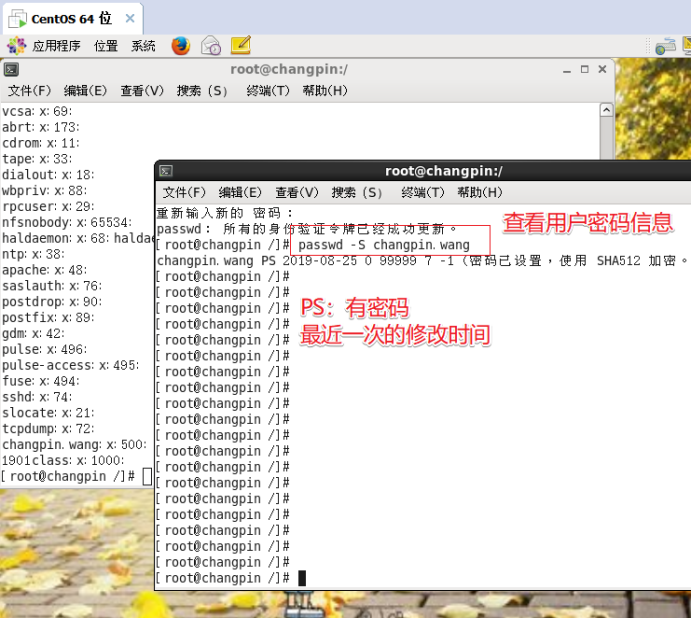This screenshot has height=618, width=692.
Task: Click the line 'nfsnobody:x:65534:'
Action: (67, 222)
